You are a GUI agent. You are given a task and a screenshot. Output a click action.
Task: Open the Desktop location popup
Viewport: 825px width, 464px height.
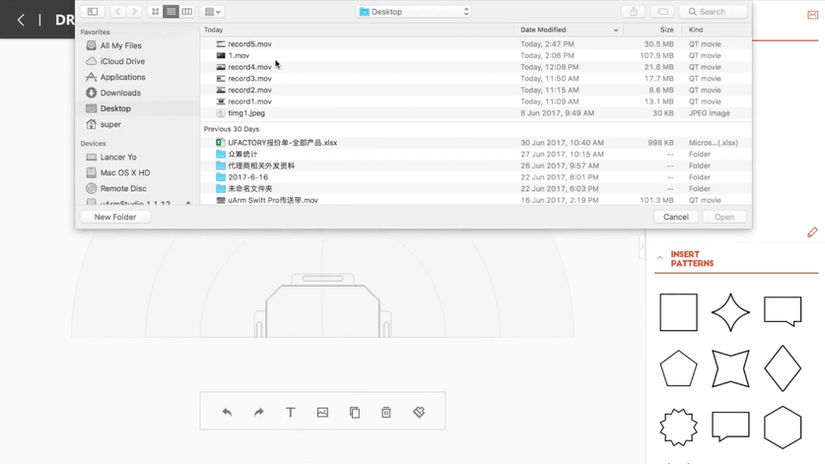414,12
